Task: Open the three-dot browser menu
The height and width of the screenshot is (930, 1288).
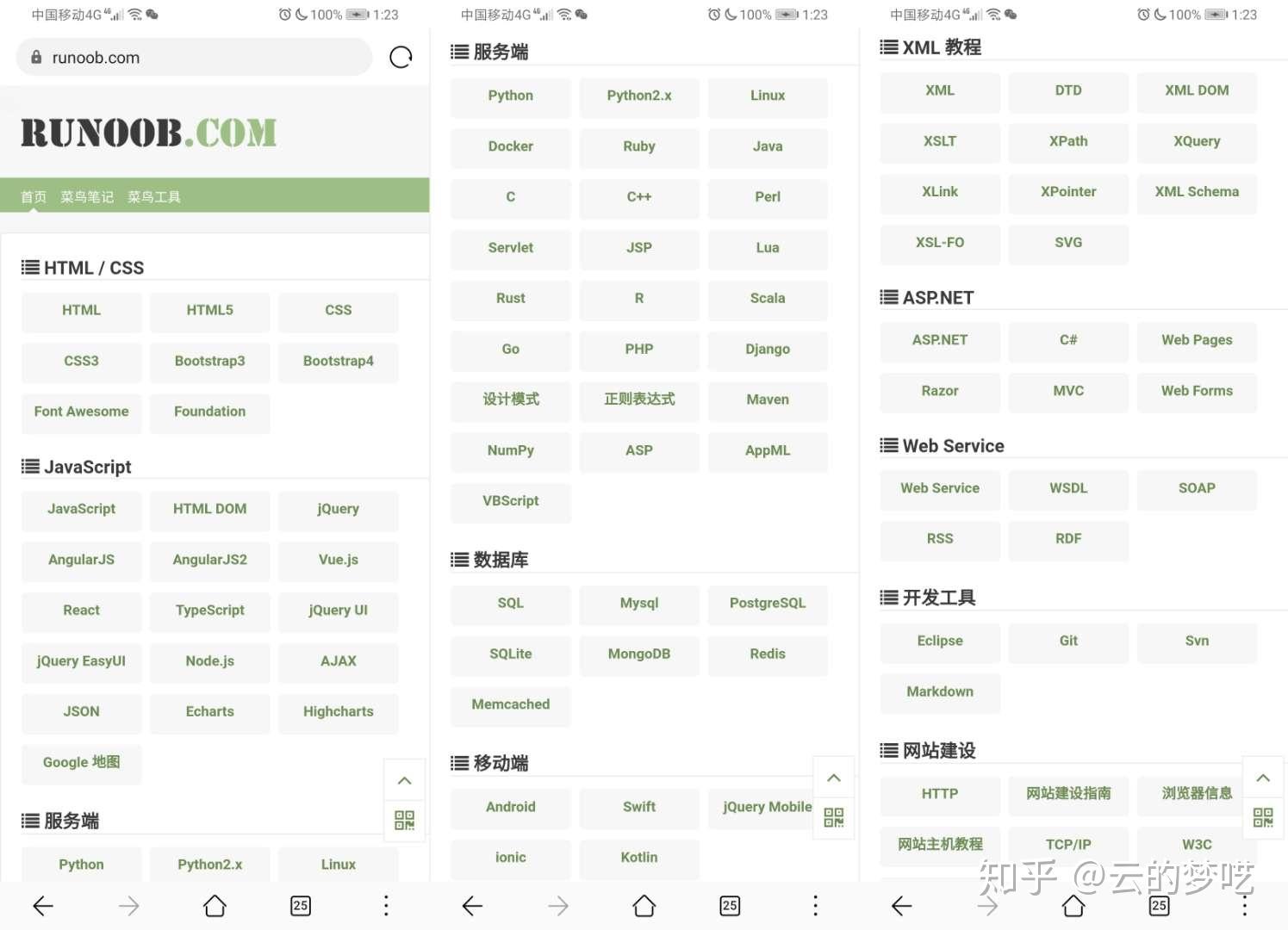Action: coord(386,906)
